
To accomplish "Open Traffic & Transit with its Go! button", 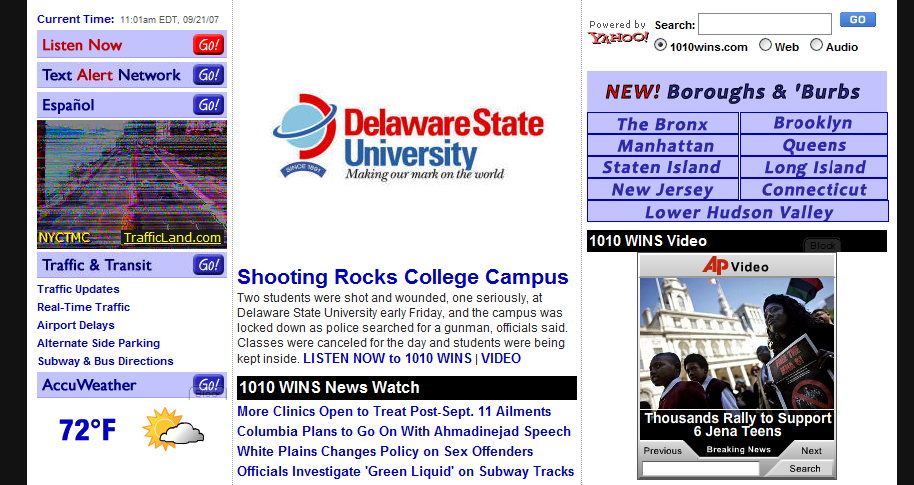I will [208, 265].
